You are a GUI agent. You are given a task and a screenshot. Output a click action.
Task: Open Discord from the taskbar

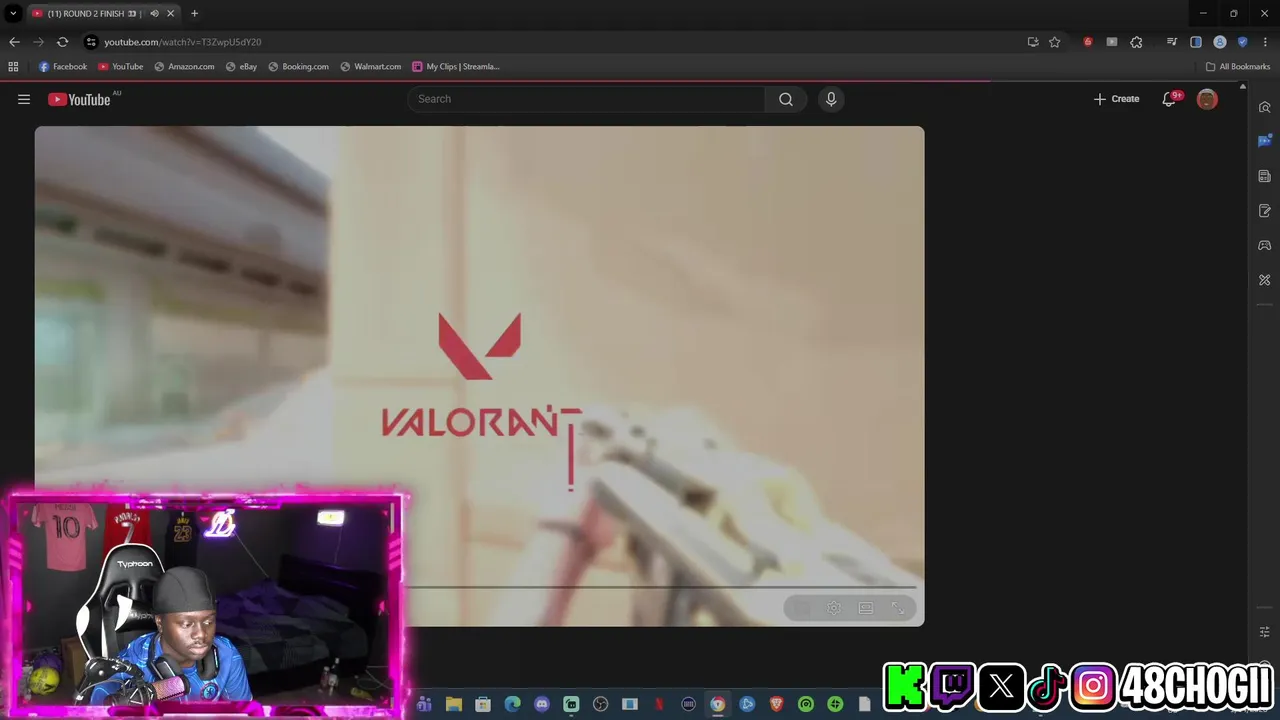pyautogui.click(x=542, y=704)
